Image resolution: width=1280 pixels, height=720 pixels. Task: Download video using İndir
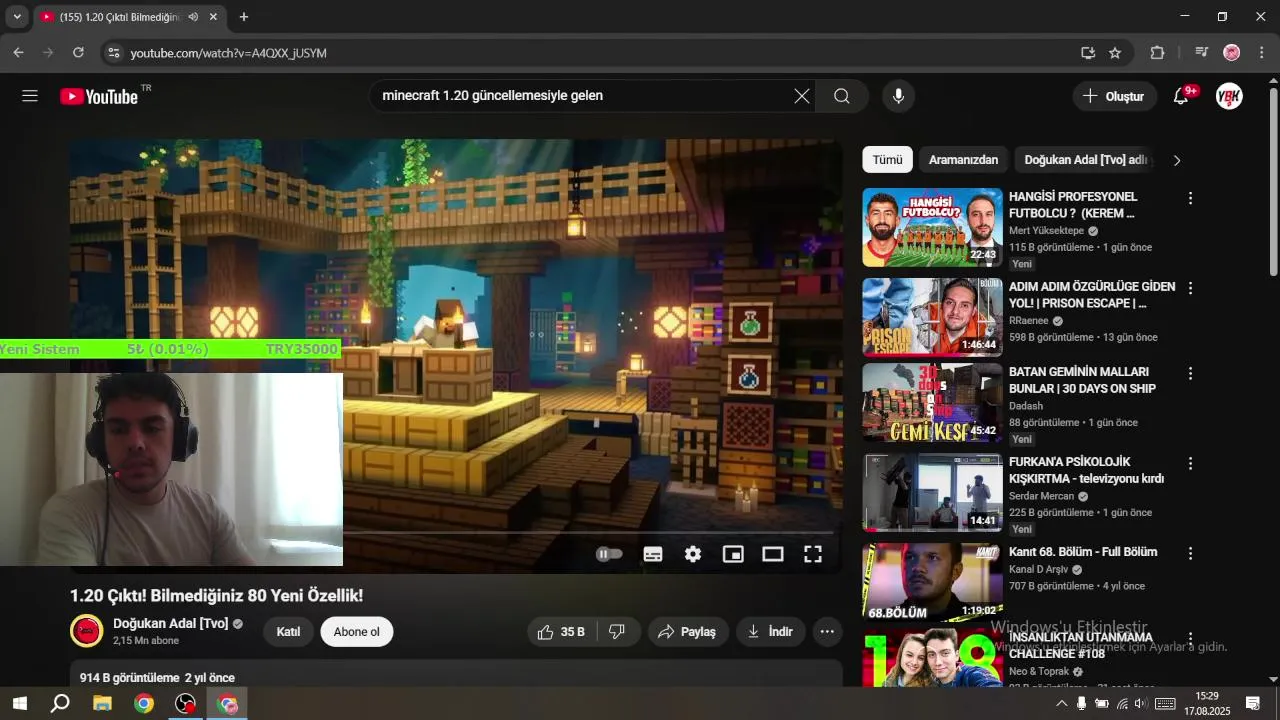(x=770, y=632)
